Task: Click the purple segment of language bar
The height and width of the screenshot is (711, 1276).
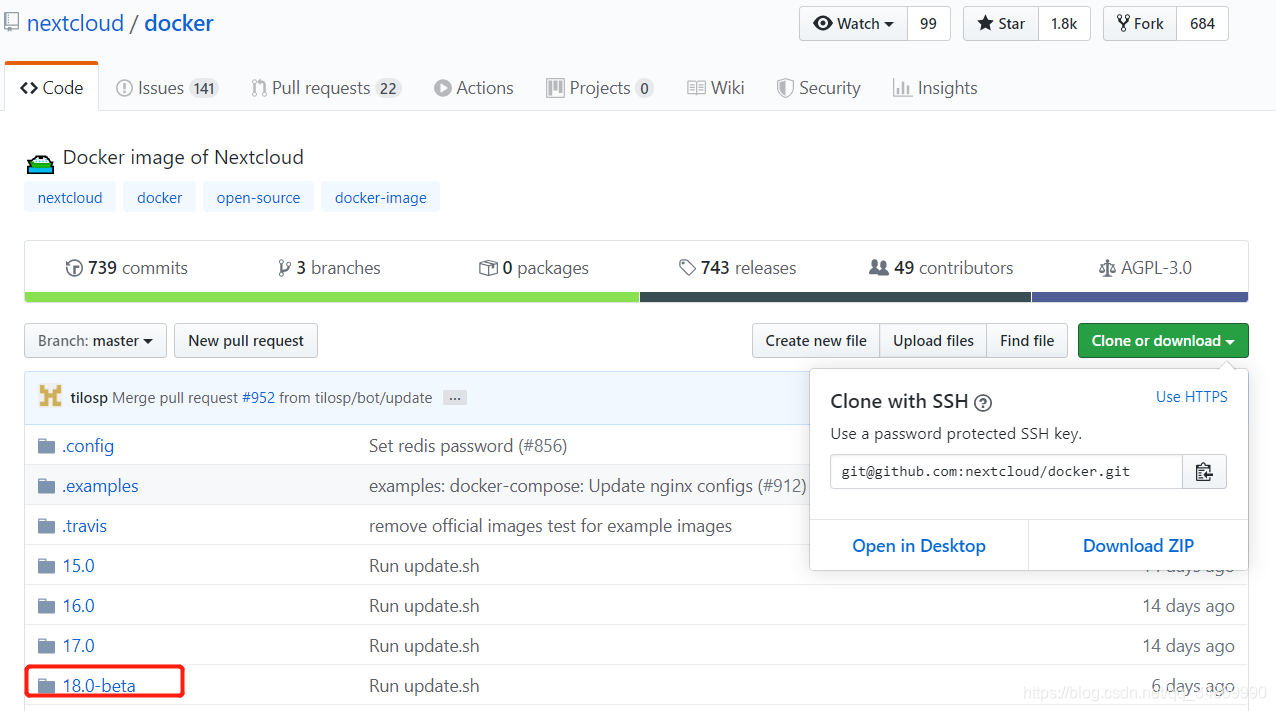Action: coord(1140,297)
